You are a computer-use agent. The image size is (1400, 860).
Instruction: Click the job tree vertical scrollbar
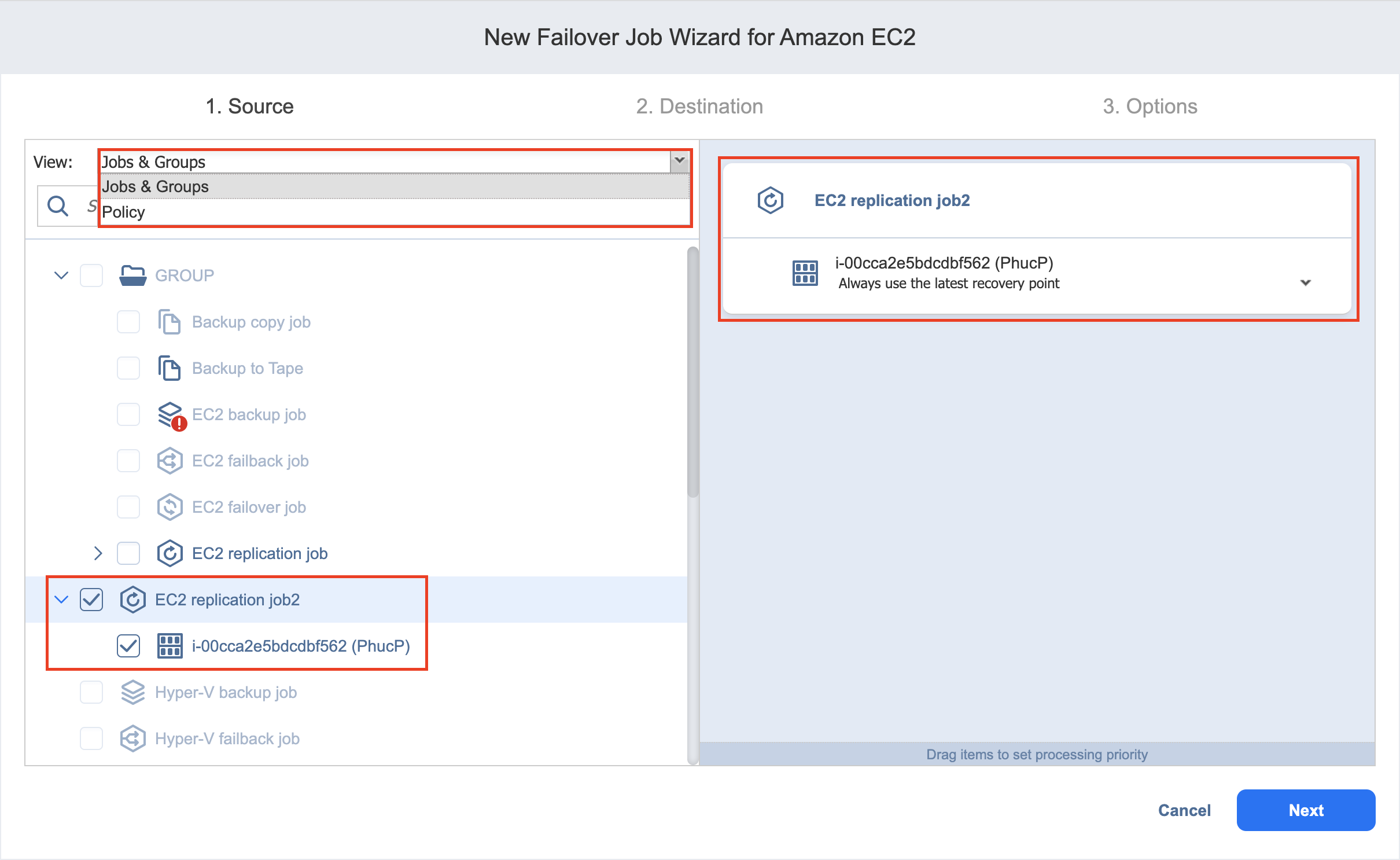pos(692,372)
